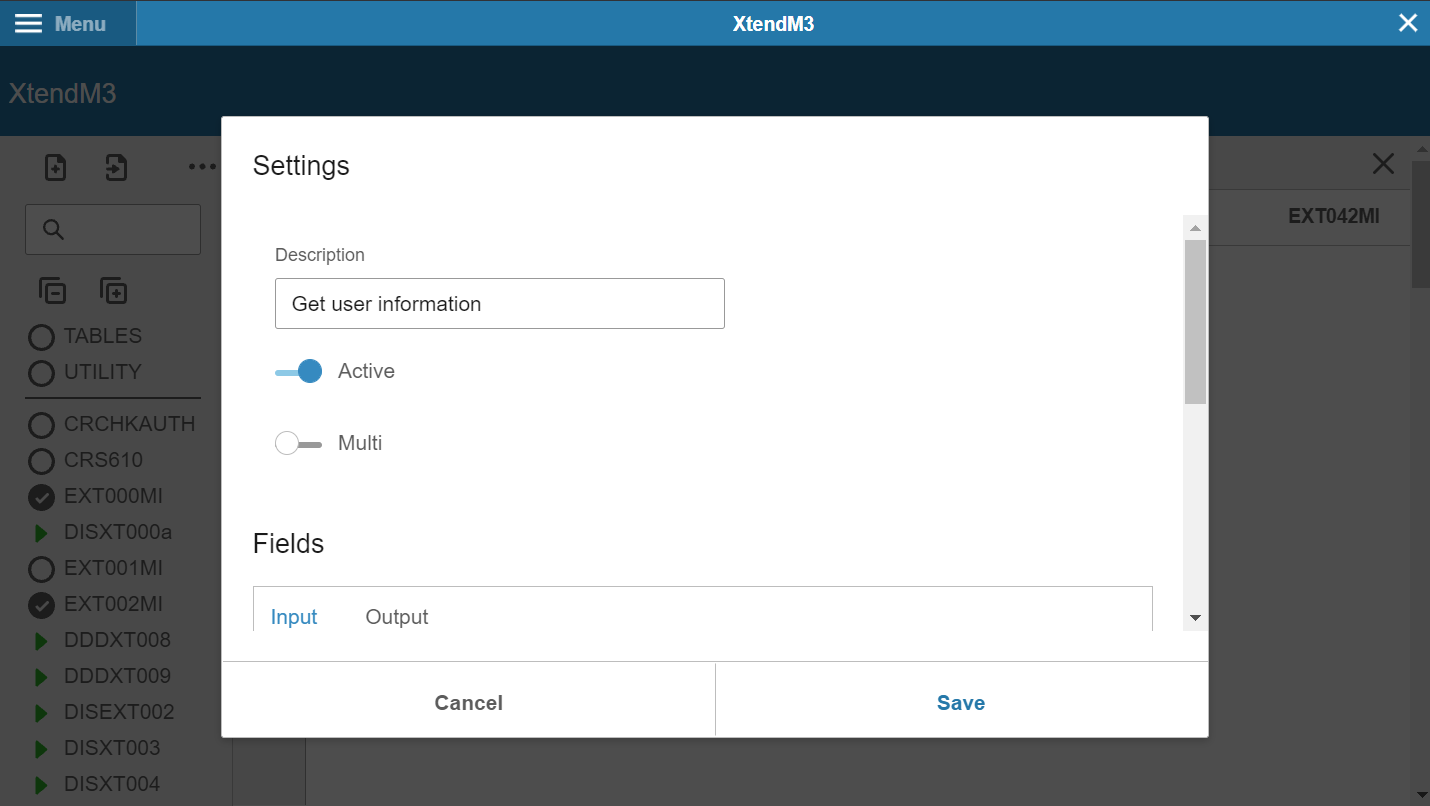The image size is (1430, 806).
Task: Click the DISXT000a tree label
Action: [118, 532]
